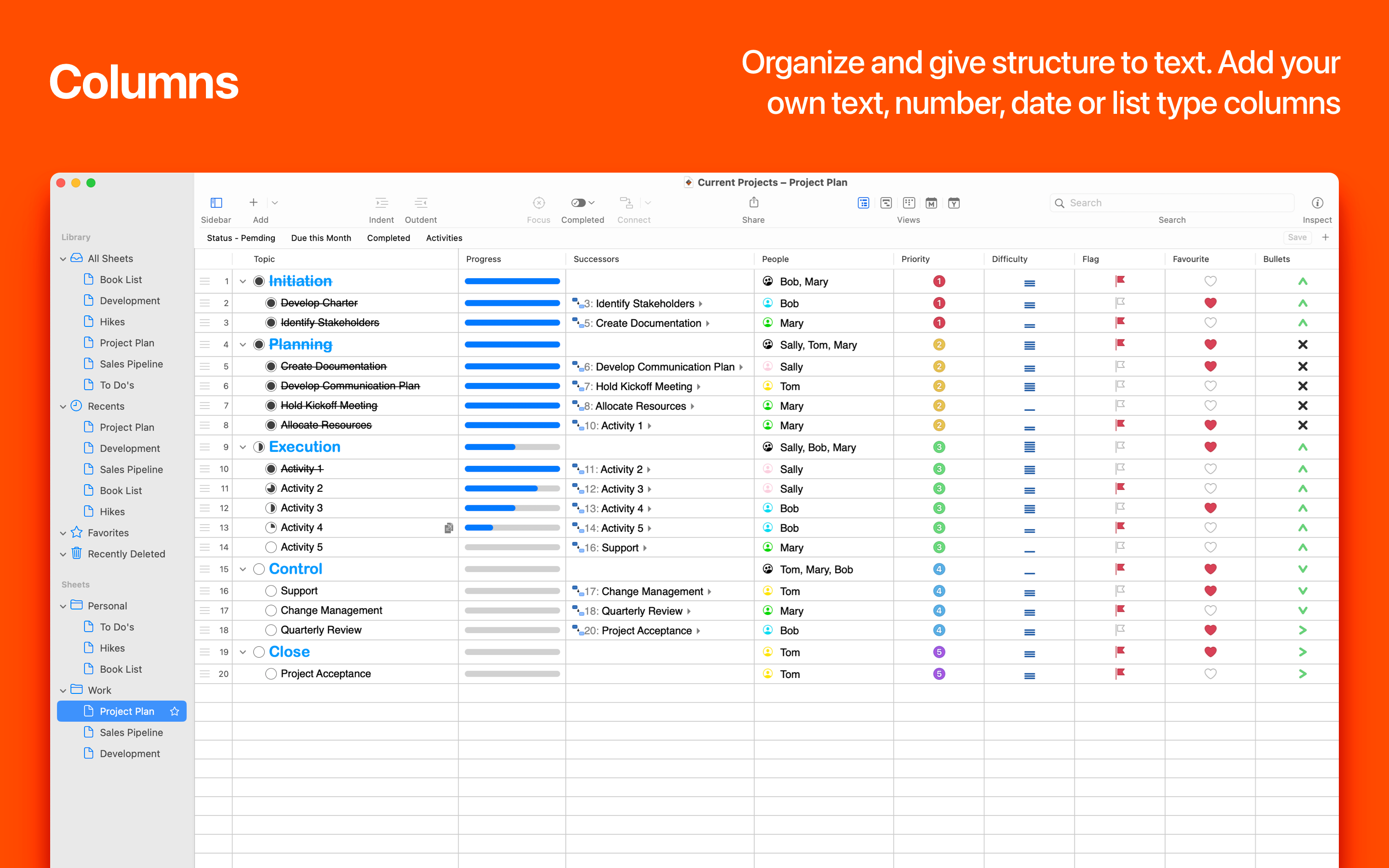1389x868 pixels.
Task: Follow successor link 20: Project Acceptance
Action: [637, 630]
